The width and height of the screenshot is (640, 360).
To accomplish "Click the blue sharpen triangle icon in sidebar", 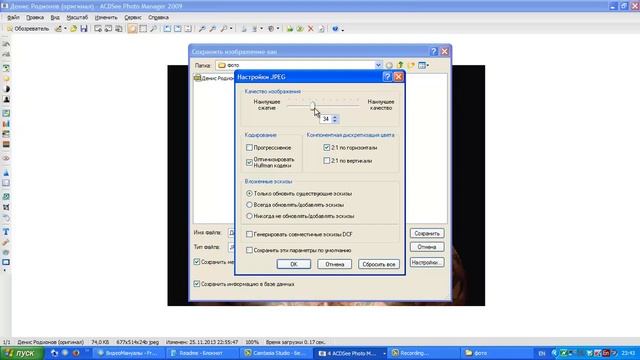I will [6, 173].
